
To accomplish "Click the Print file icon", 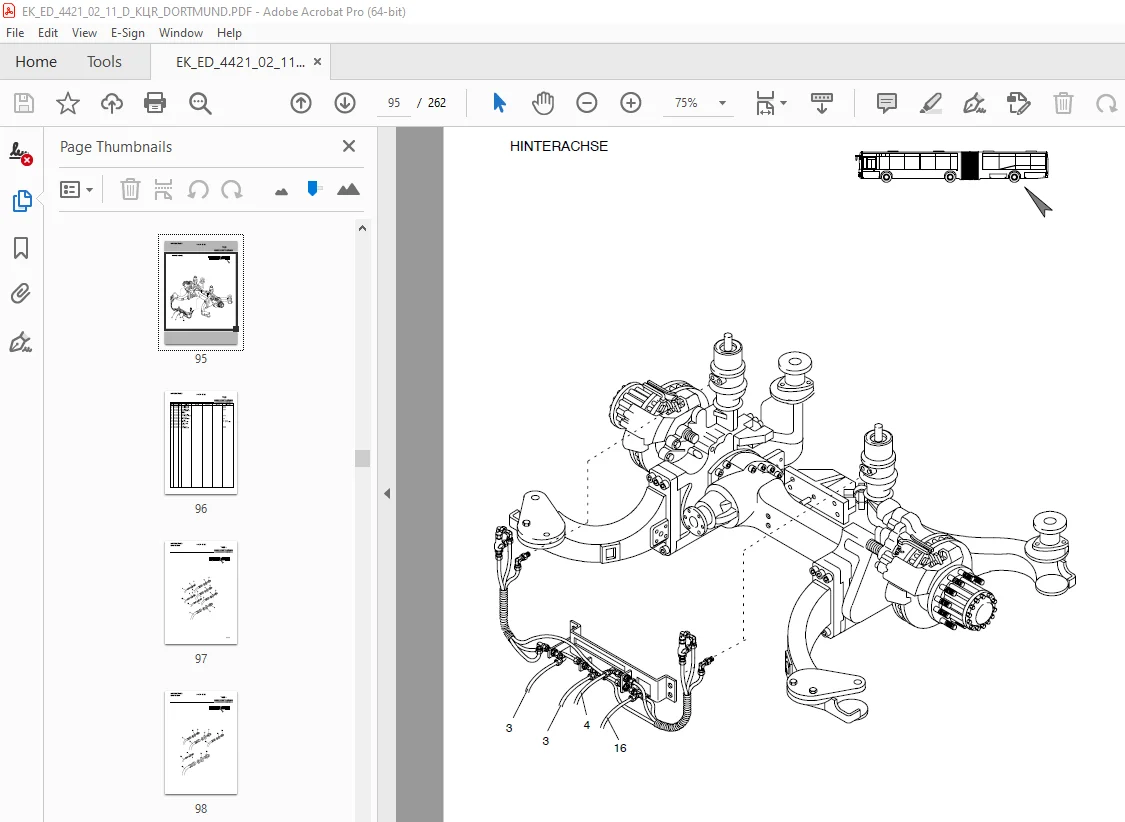I will click(x=155, y=103).
